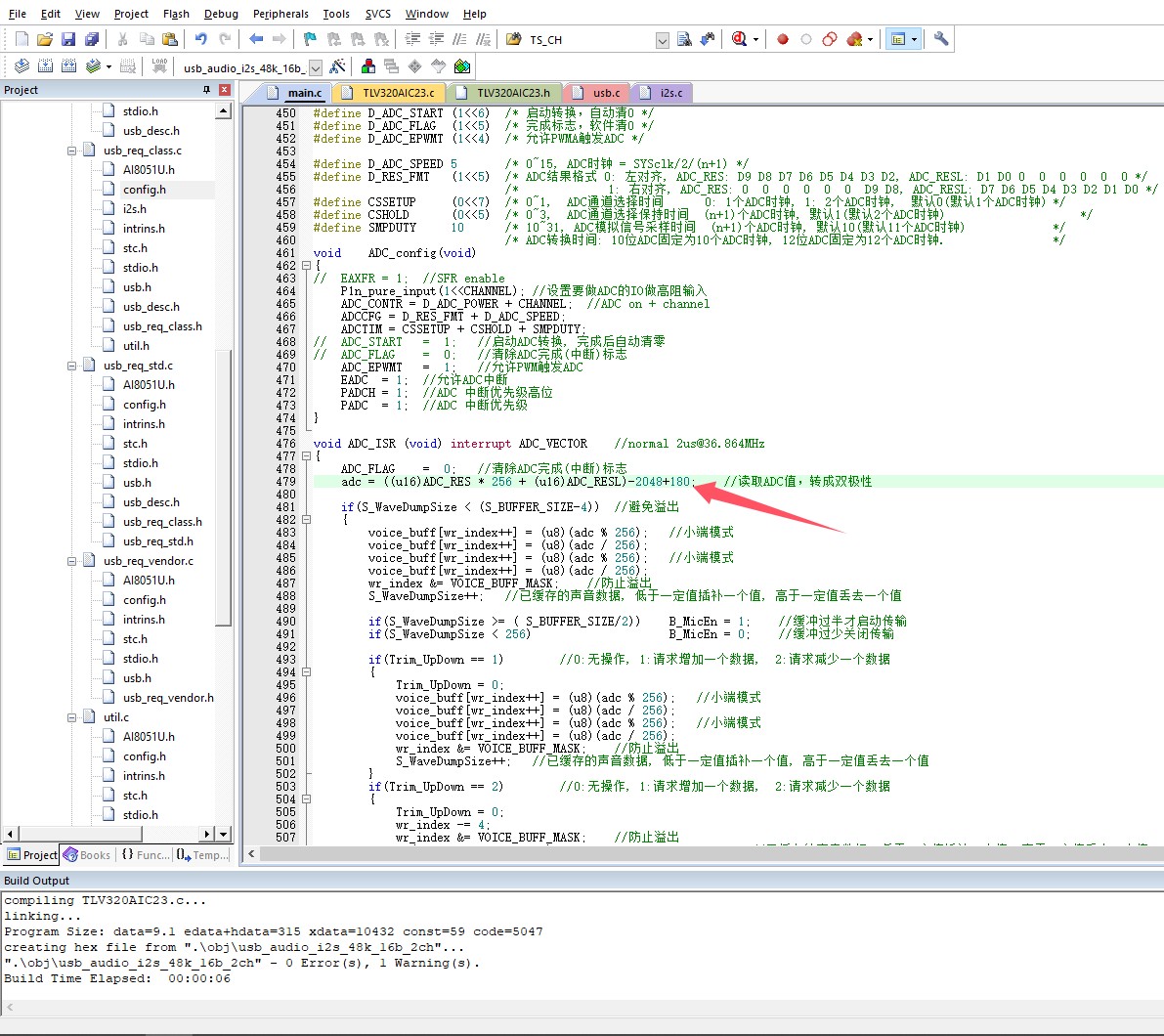Click the blue flag bookmark icon

[x=310, y=39]
